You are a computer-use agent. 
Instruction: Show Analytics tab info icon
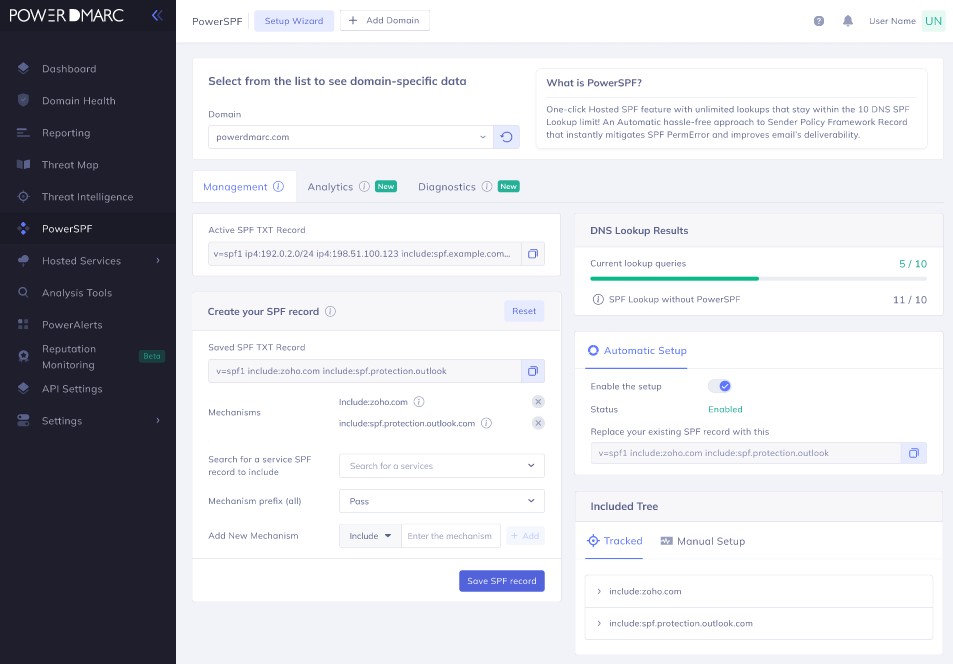364,187
